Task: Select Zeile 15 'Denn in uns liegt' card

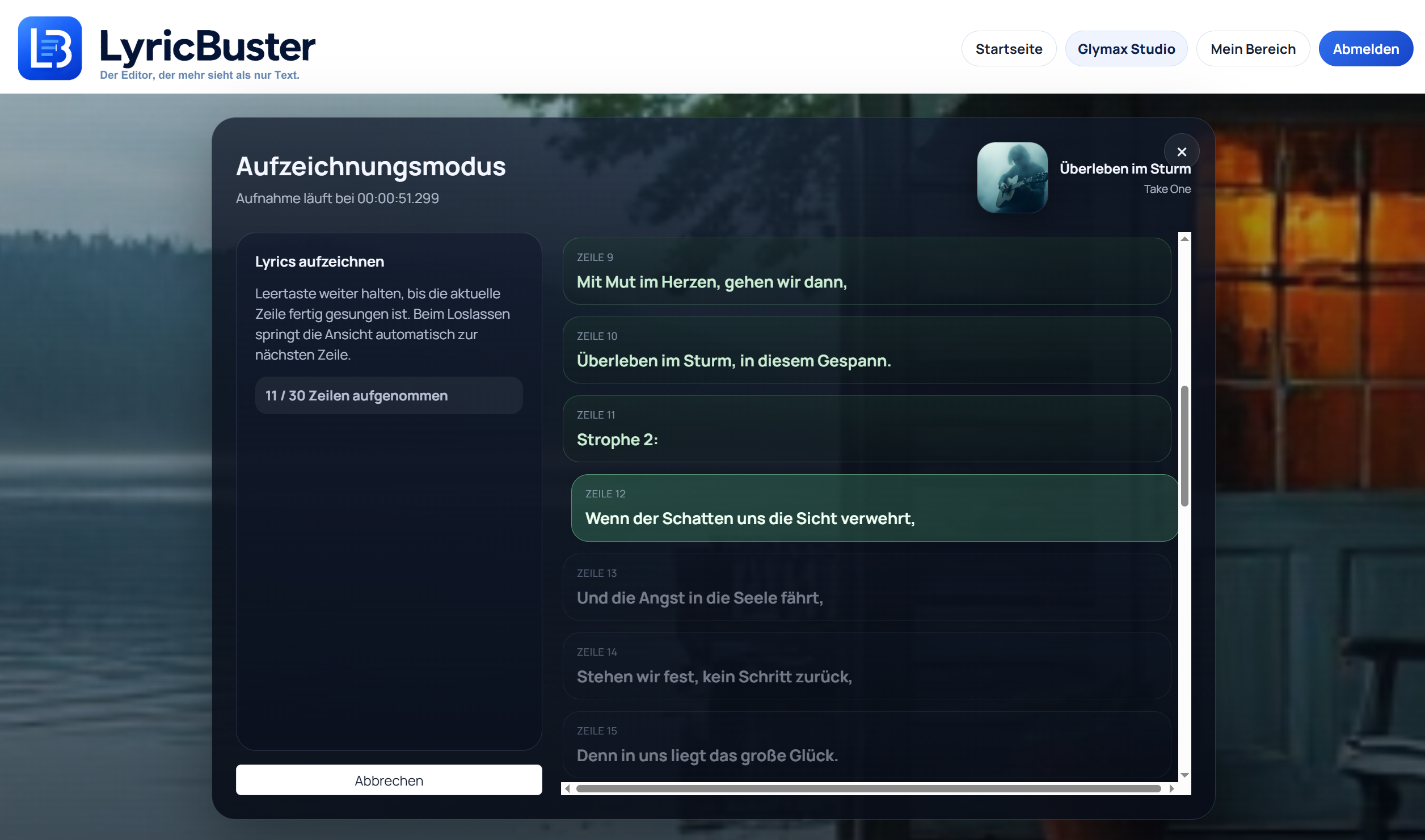Action: [867, 745]
